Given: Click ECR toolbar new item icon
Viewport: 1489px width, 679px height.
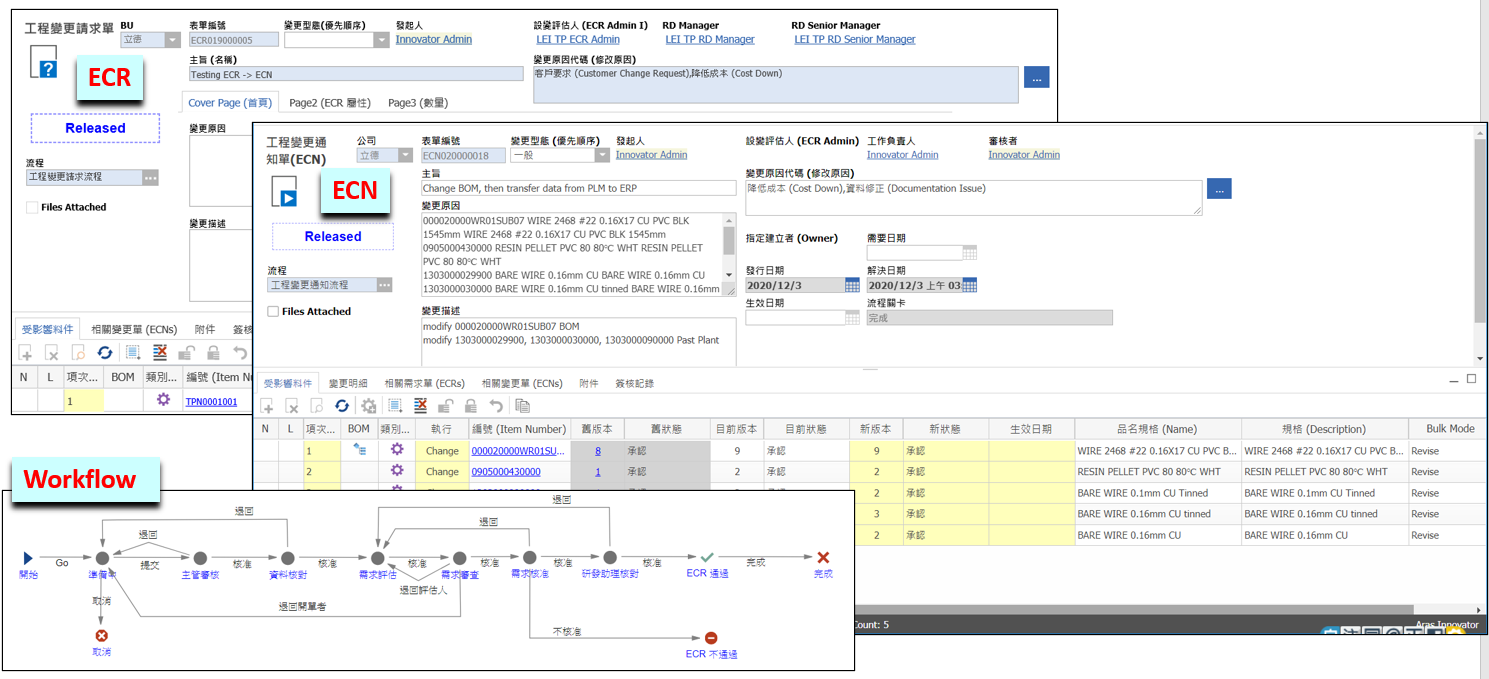Looking at the screenshot, I should point(26,353).
